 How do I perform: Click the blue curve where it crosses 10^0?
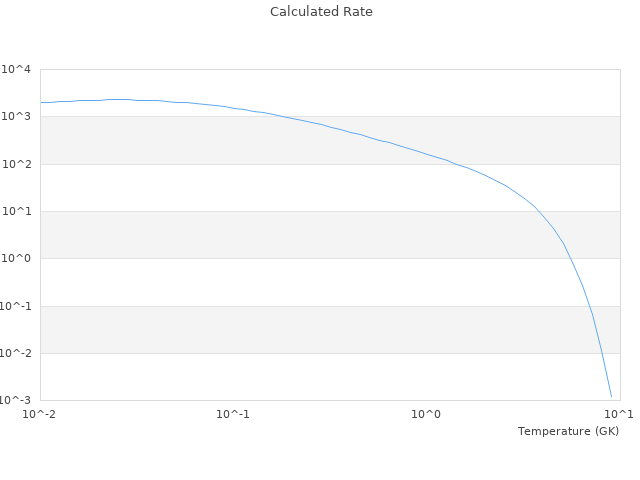tap(569, 258)
